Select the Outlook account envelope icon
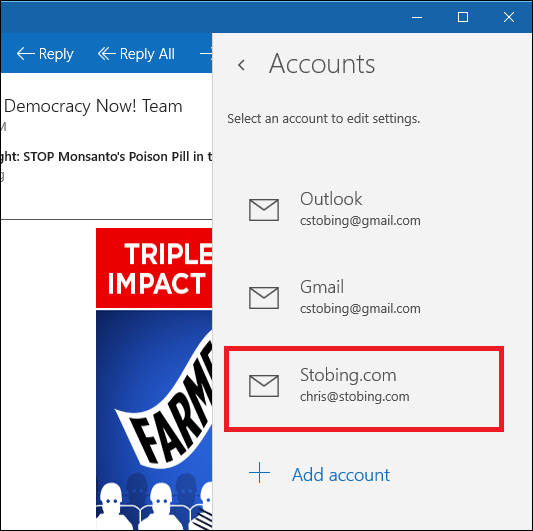This screenshot has width=533, height=531. point(264,210)
